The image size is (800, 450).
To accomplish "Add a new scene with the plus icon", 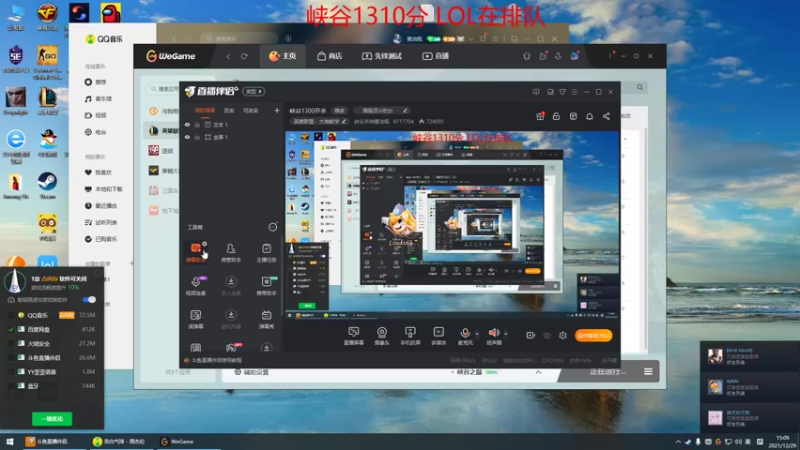I will coord(277,110).
